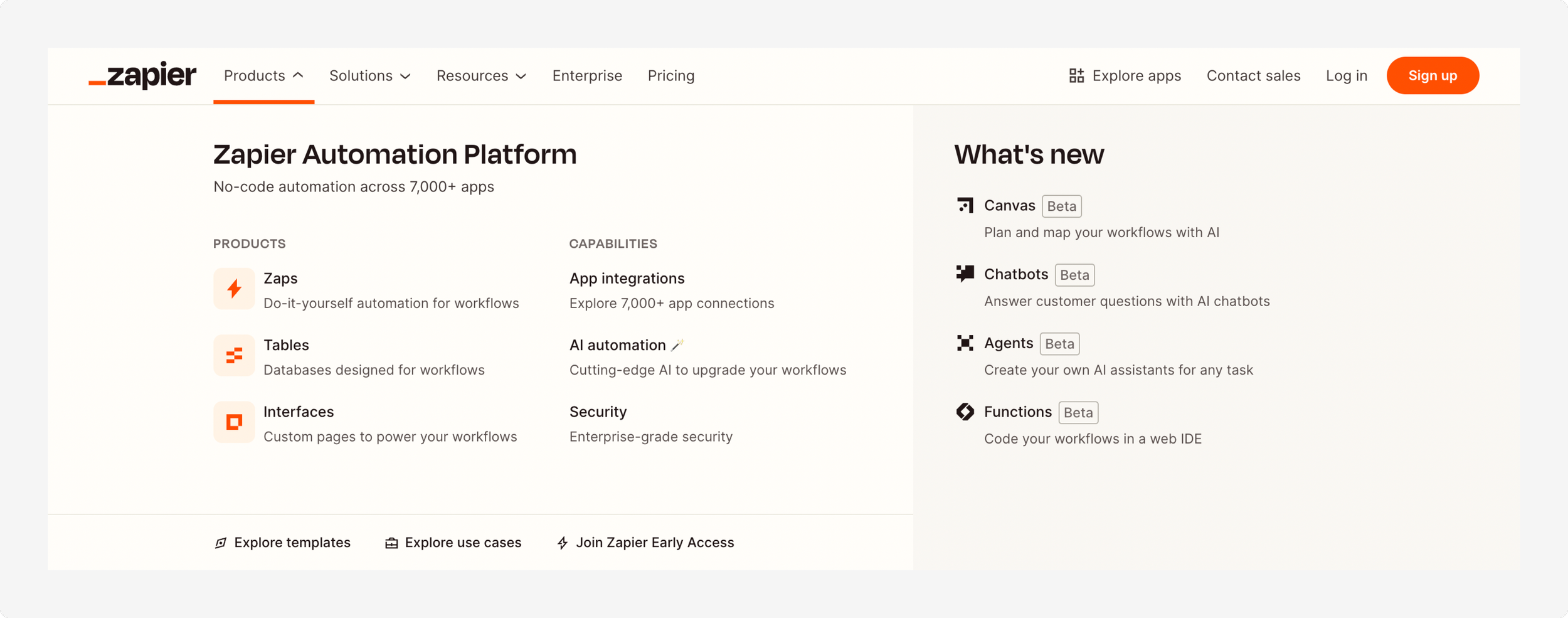
Task: Click the Canvas icon under What's new
Action: point(965,206)
